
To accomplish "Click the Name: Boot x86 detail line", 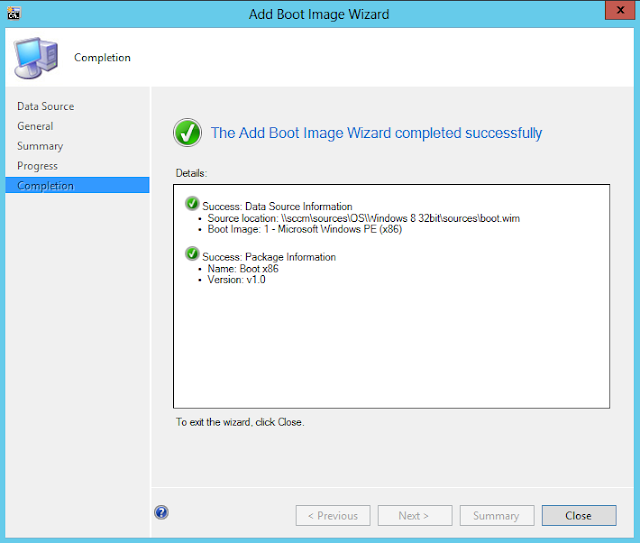I will click(x=244, y=268).
